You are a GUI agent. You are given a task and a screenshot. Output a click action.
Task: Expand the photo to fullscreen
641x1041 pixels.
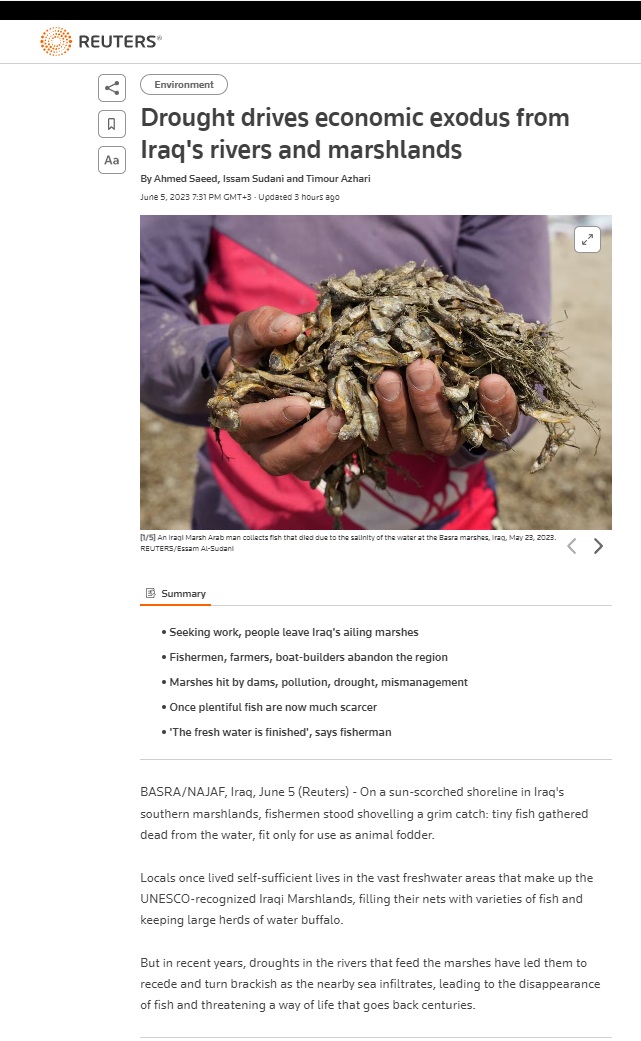tap(587, 240)
